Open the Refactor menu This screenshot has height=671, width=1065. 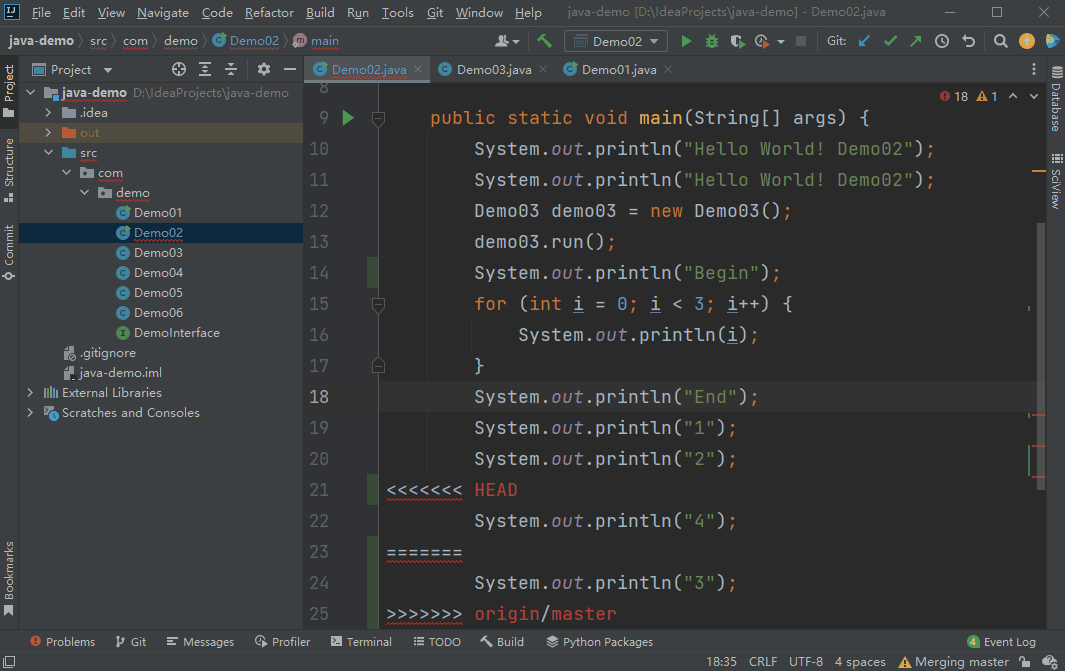[269, 13]
